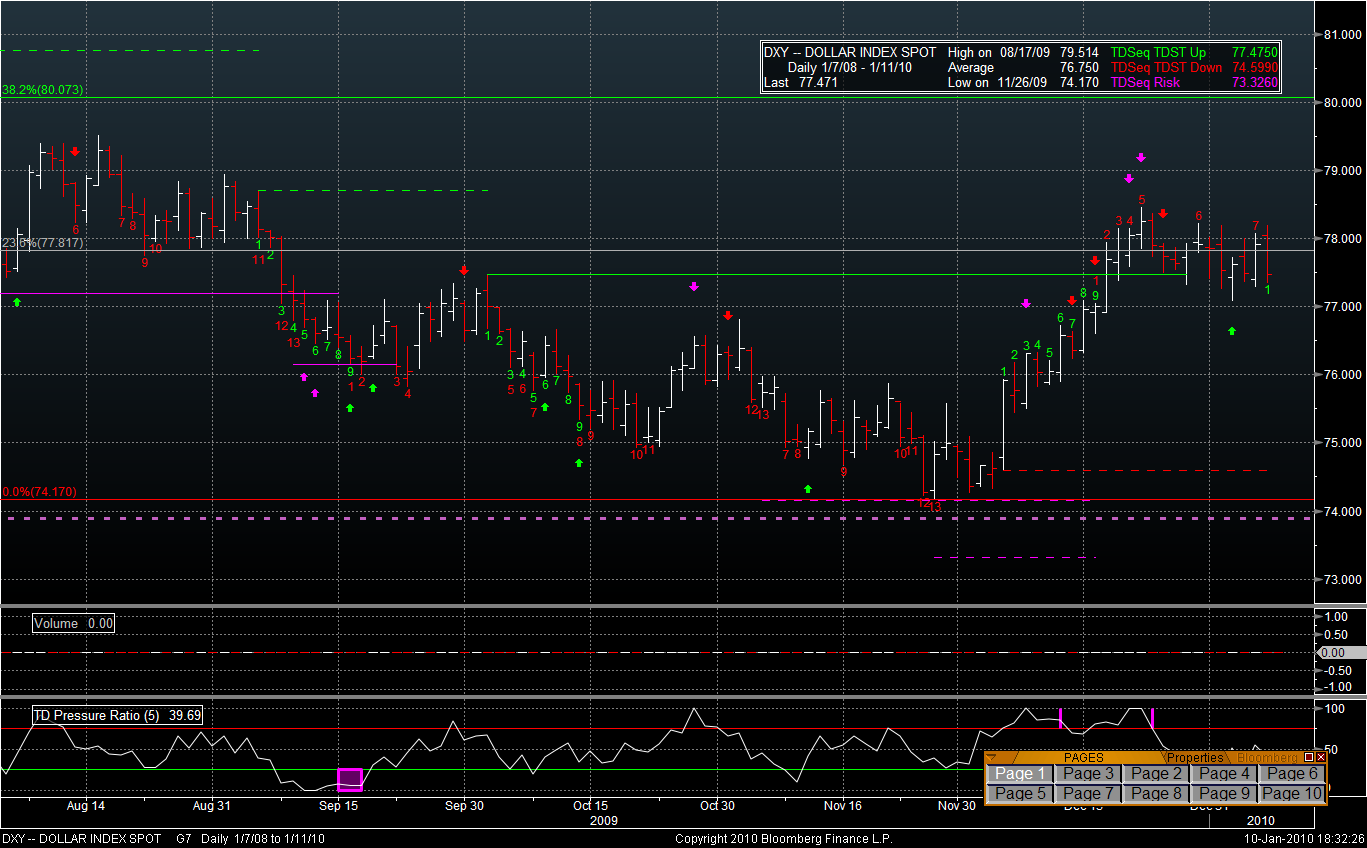Screen dimensions: 1367x848
Task: Open Page 4 of the chart set
Action: point(1224,773)
